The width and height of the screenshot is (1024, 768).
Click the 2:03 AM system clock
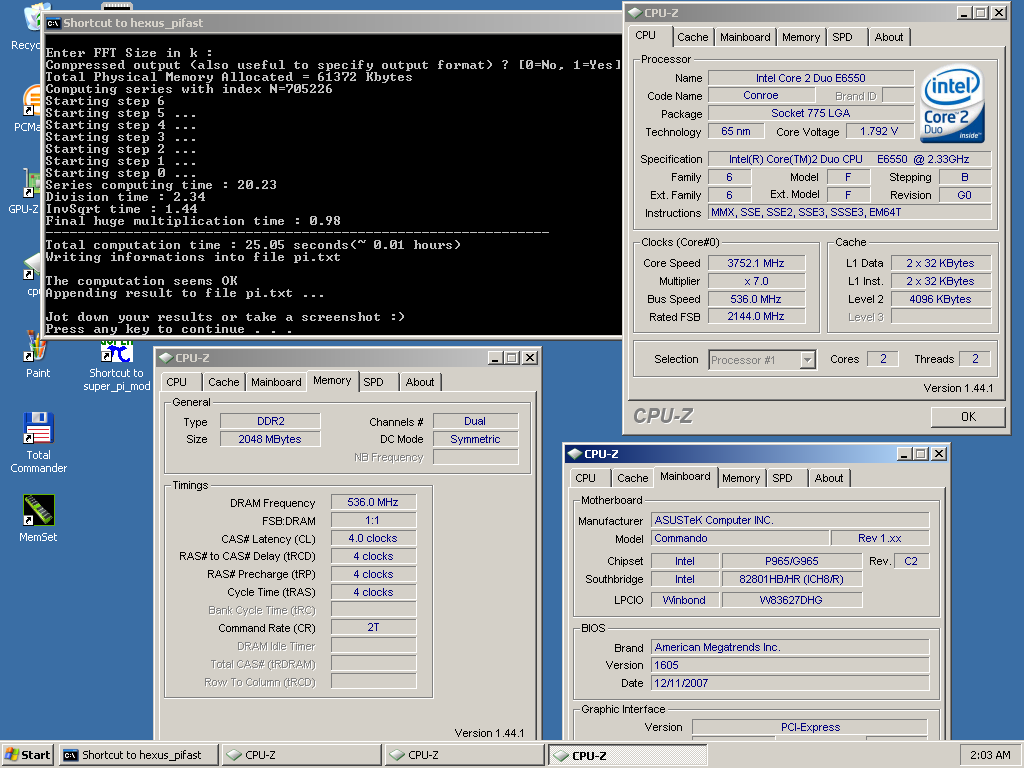tap(990, 755)
